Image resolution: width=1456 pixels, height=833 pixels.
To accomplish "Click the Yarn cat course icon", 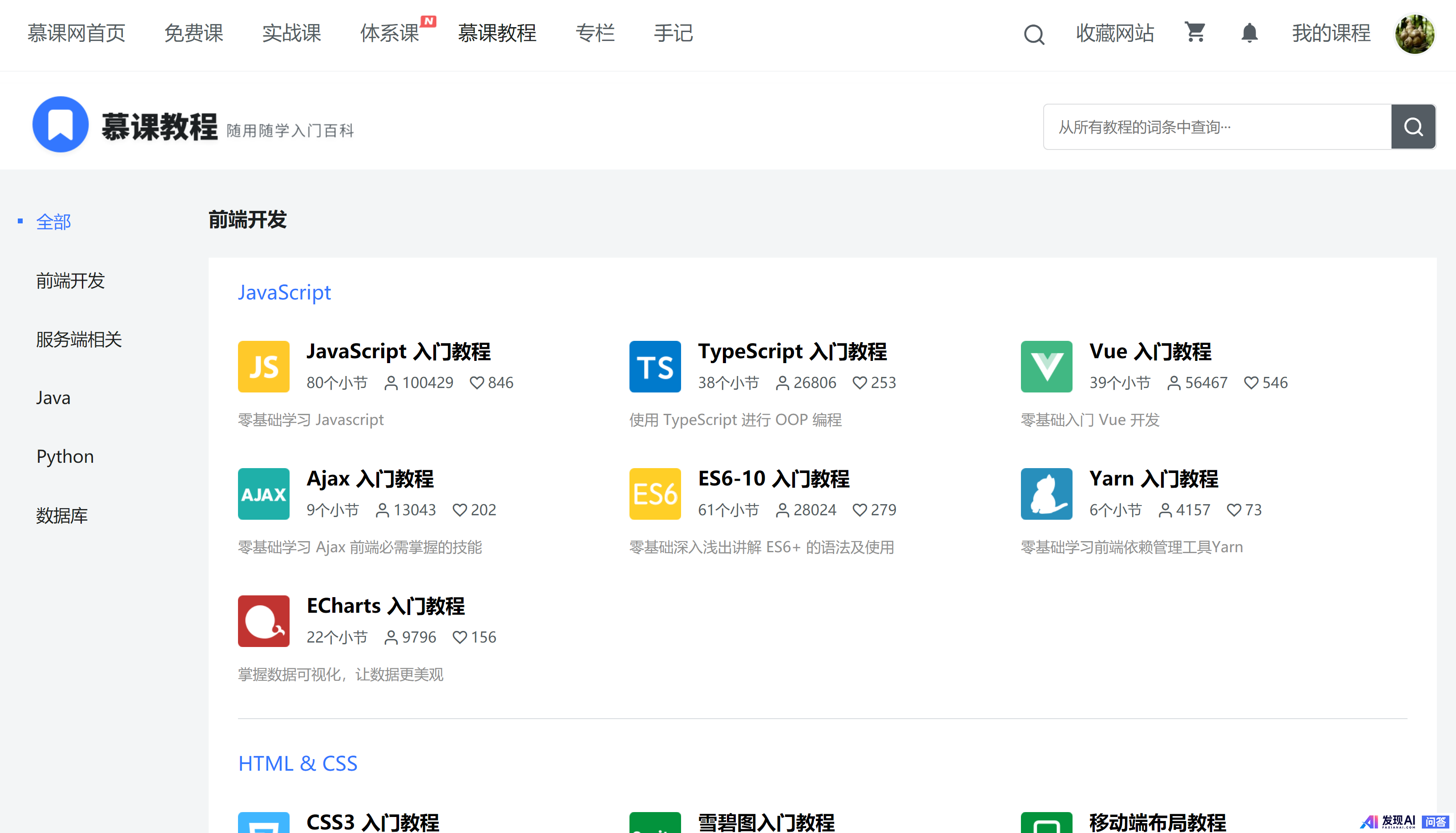I will tap(1046, 494).
